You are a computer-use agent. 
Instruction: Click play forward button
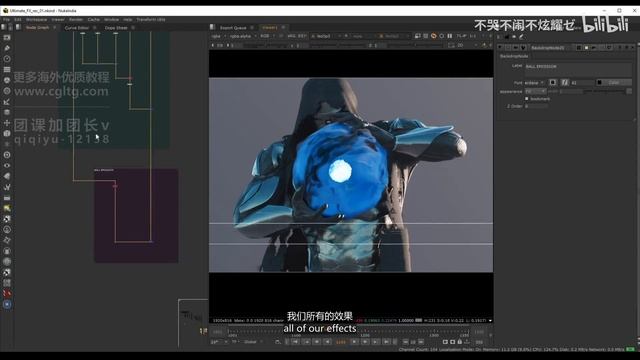354,342
